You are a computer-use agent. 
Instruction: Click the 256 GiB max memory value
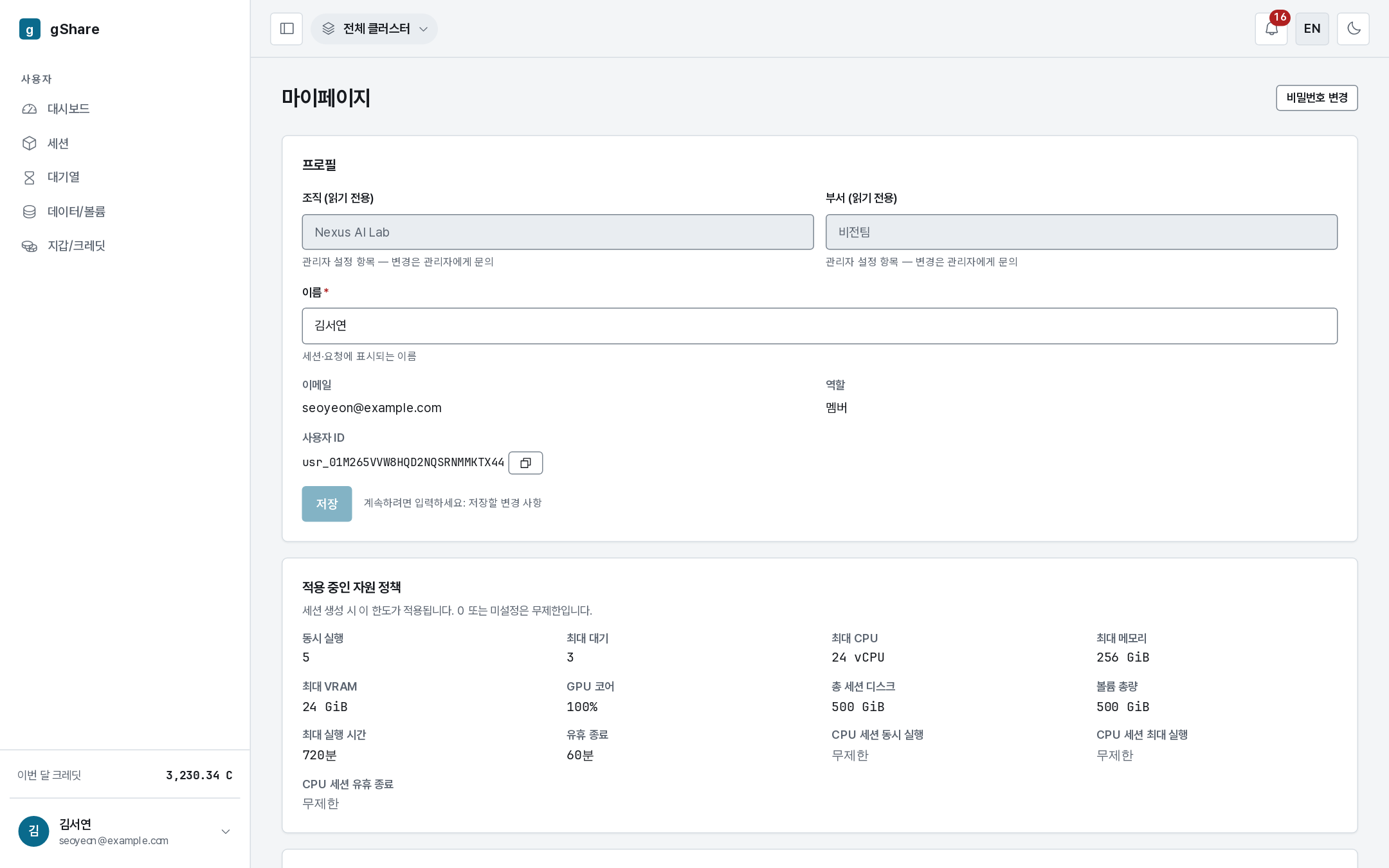tap(1123, 657)
